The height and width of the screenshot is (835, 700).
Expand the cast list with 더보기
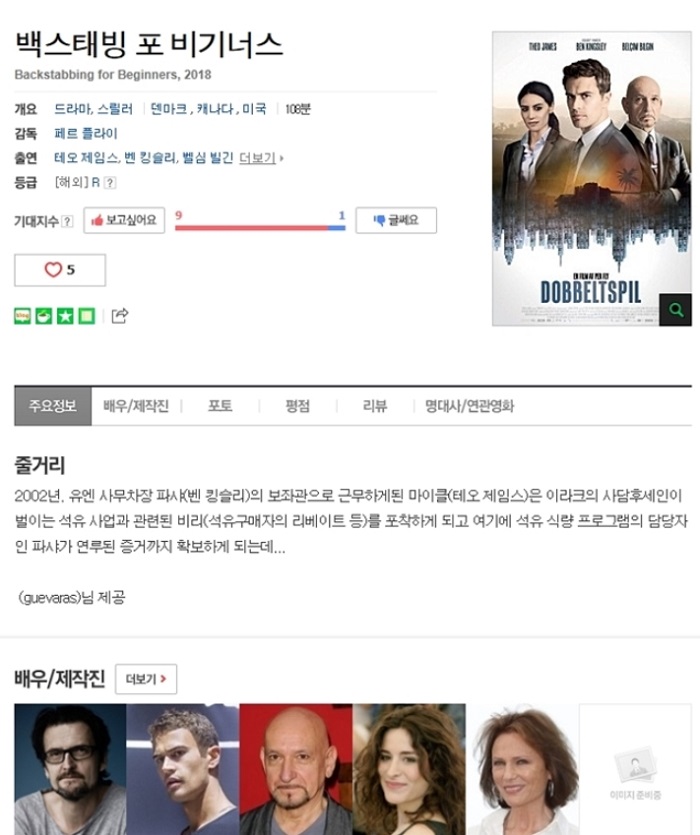261,158
